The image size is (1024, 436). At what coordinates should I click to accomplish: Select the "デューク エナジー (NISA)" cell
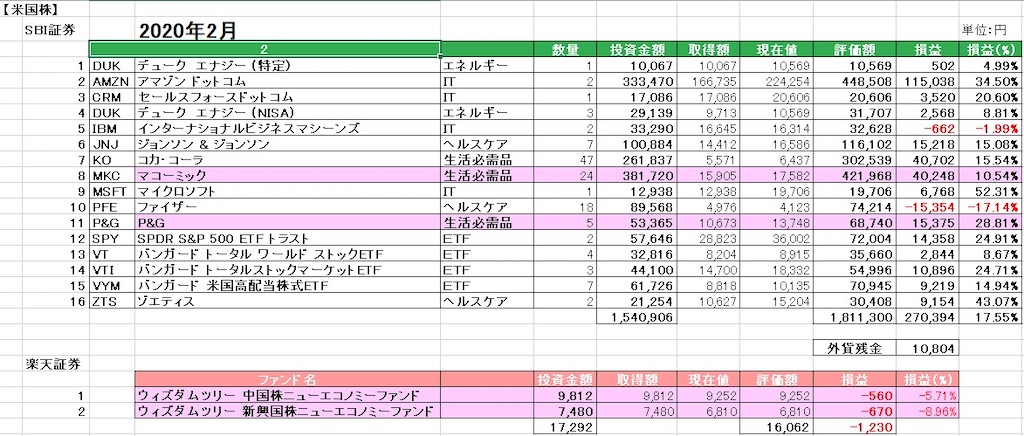[287, 112]
